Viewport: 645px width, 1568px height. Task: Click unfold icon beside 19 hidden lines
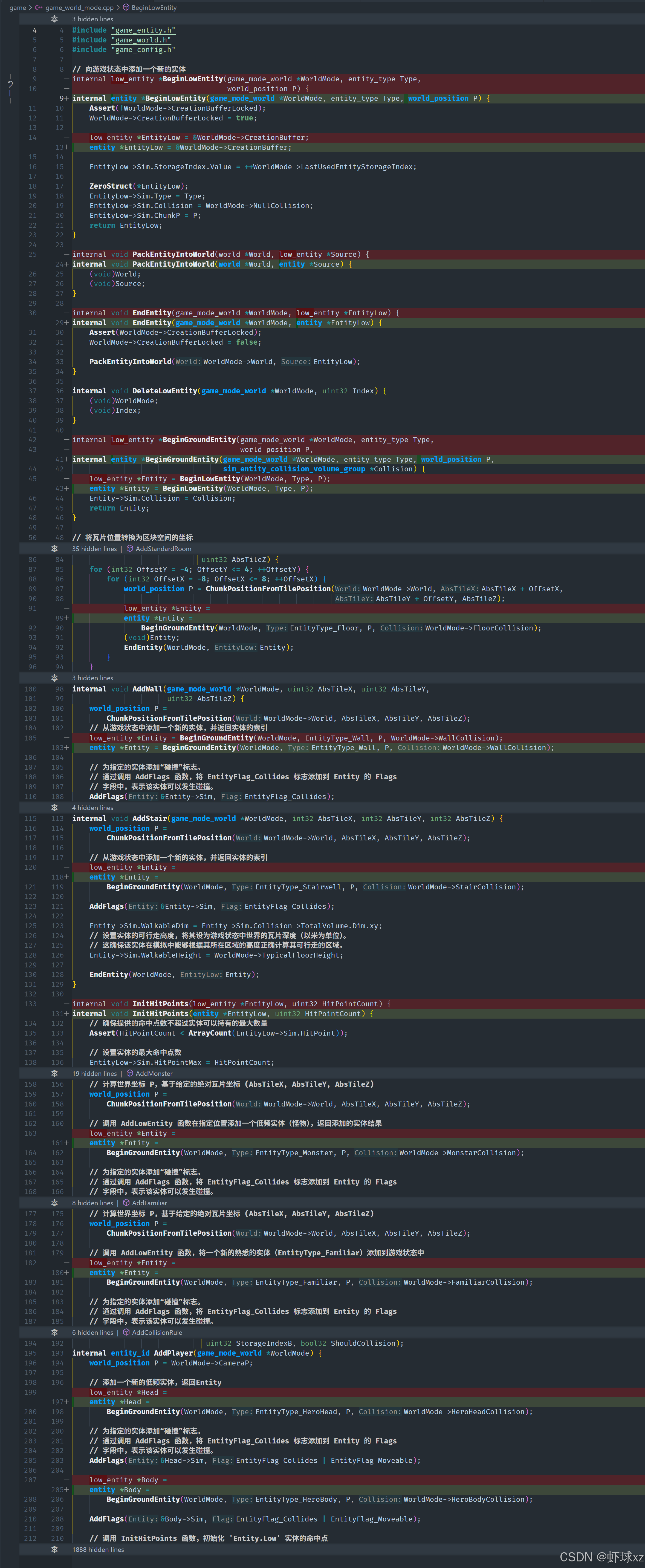pyautogui.click(x=54, y=1073)
